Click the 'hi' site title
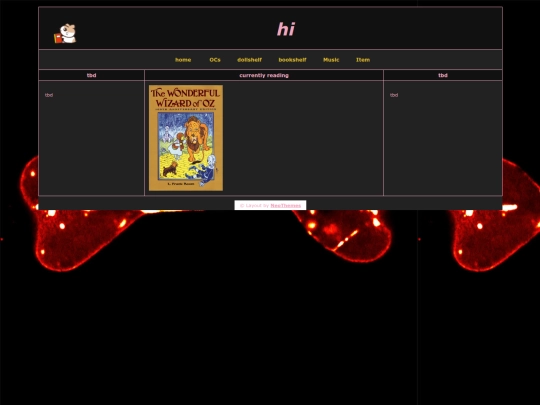The width and height of the screenshot is (540, 405). (286, 29)
